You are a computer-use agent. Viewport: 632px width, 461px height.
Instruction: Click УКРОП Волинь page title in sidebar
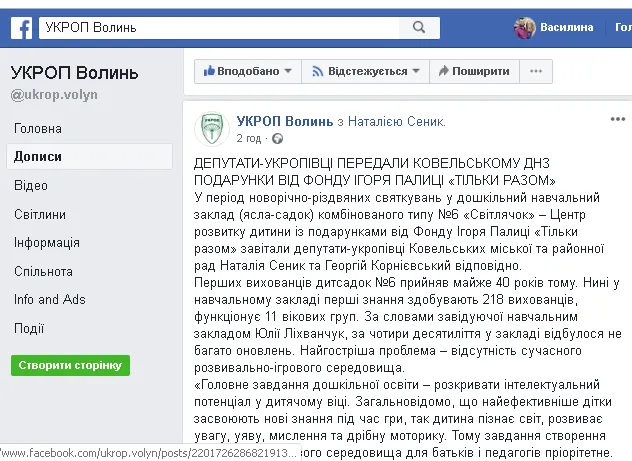pos(74,73)
